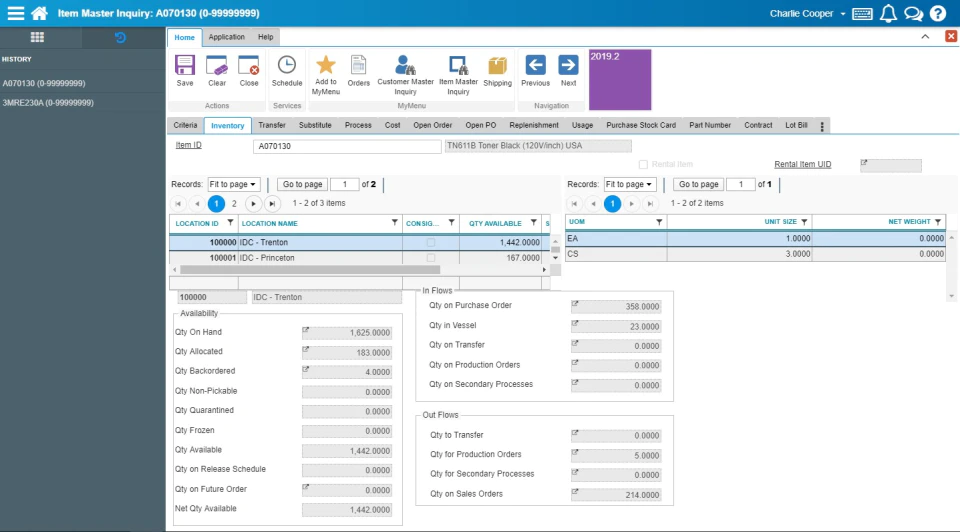The width and height of the screenshot is (960, 532).
Task: Select the Application ribbon tab
Action: click(227, 37)
